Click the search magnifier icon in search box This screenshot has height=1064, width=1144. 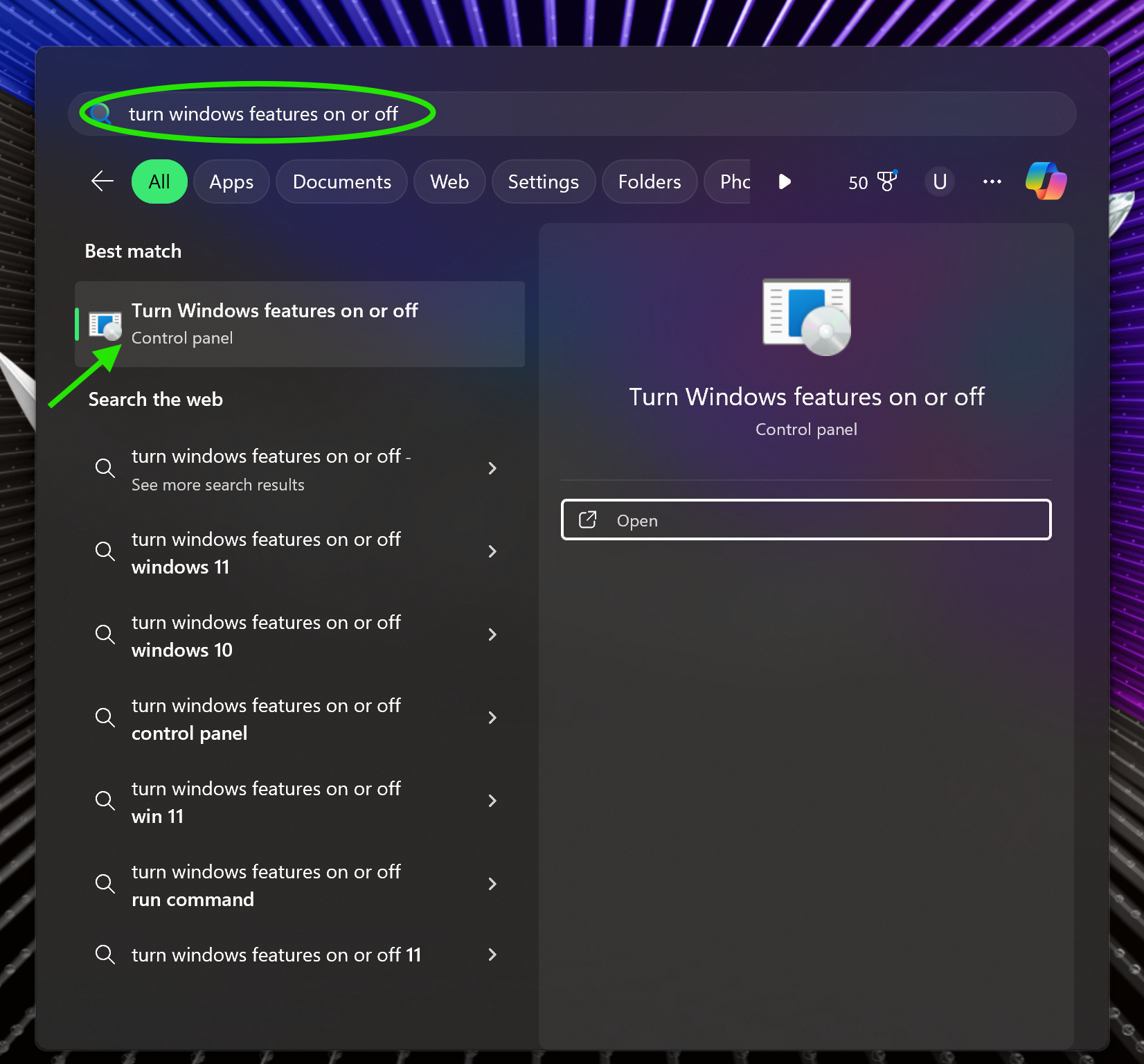(x=101, y=114)
